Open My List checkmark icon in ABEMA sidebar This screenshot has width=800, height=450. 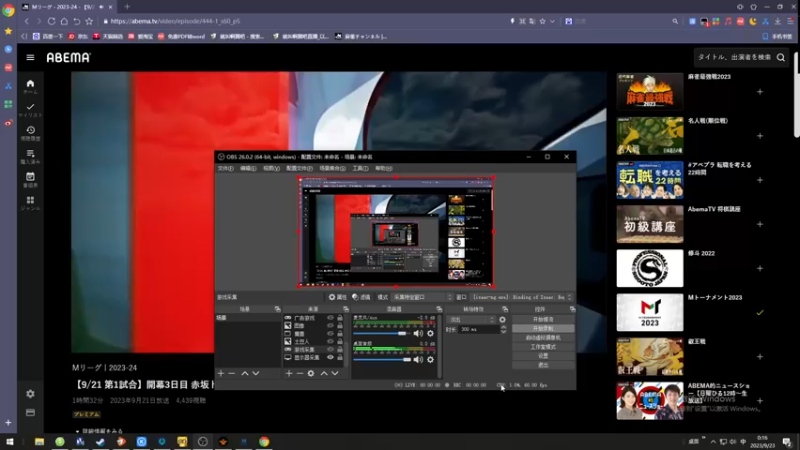(30, 107)
